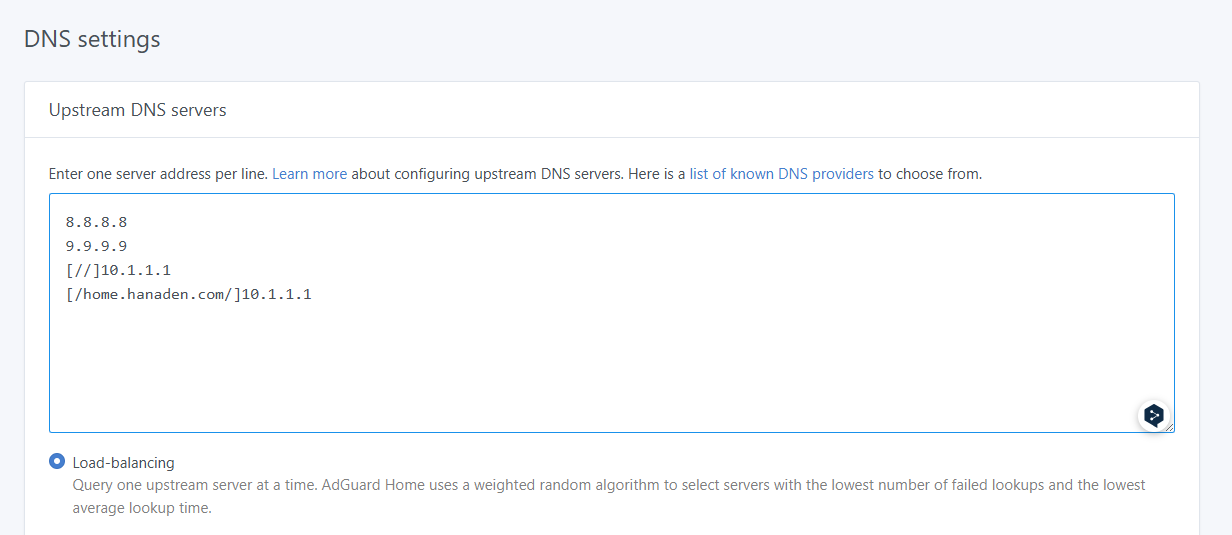
Task: Click the DNS settings page heading
Action: coord(92,40)
